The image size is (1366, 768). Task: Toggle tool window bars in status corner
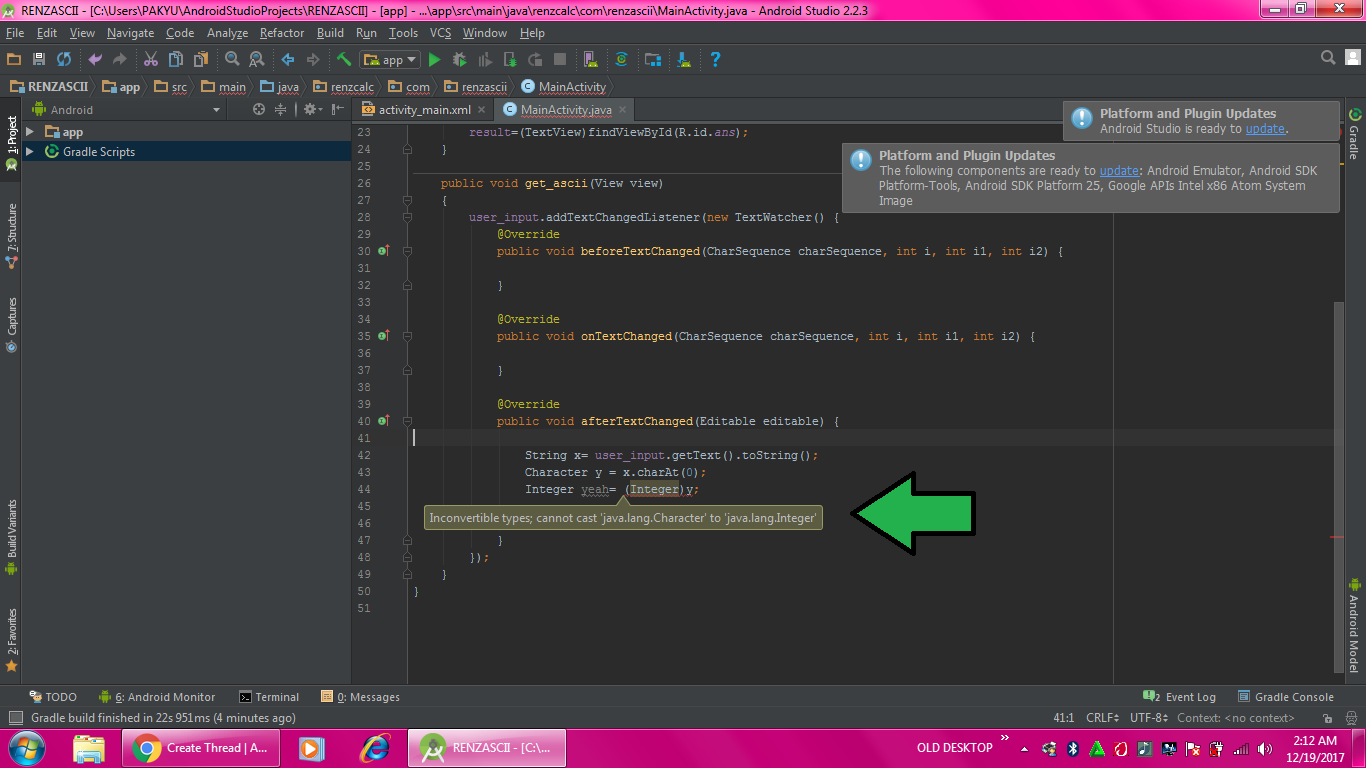click(x=15, y=718)
